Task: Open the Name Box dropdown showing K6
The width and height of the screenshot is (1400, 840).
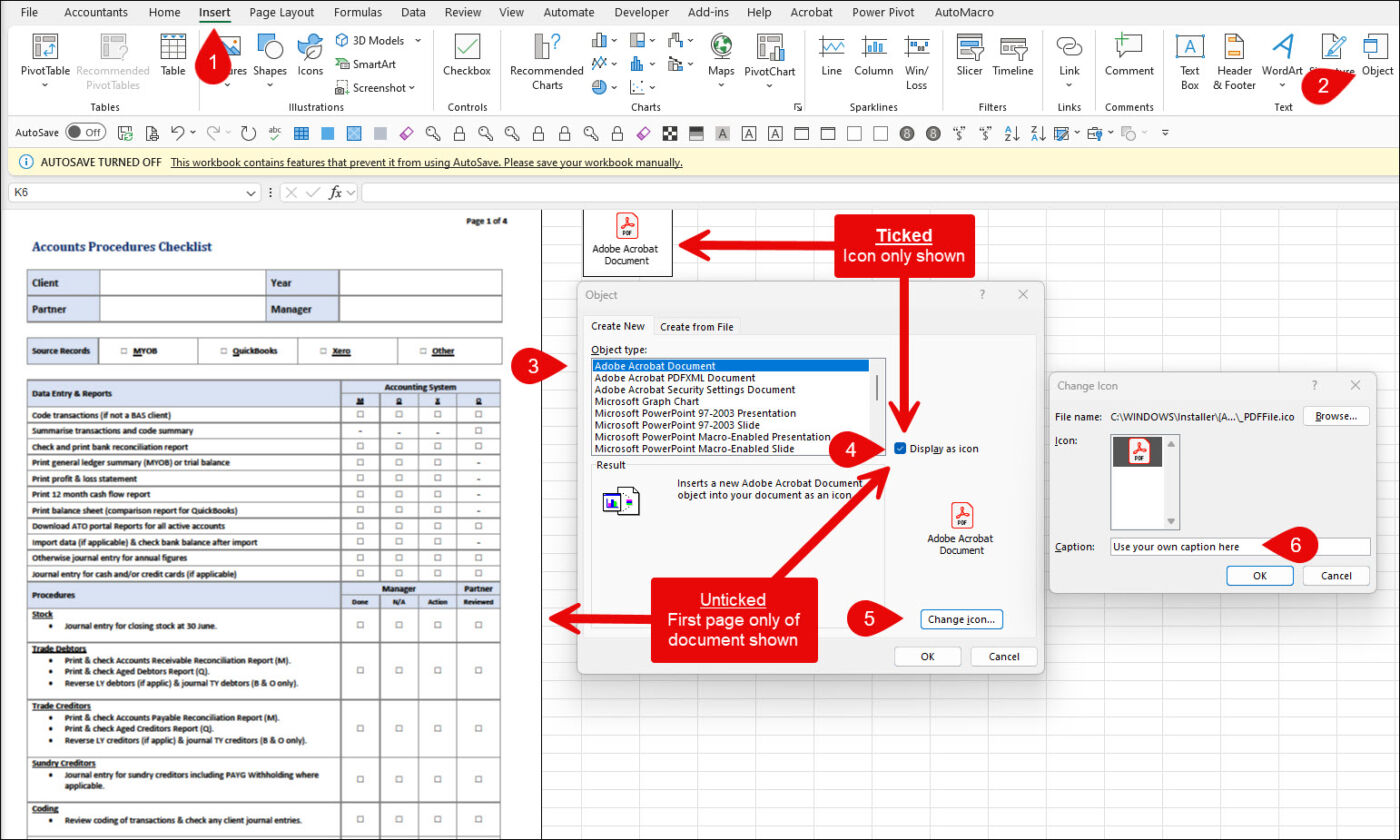Action: [x=251, y=192]
